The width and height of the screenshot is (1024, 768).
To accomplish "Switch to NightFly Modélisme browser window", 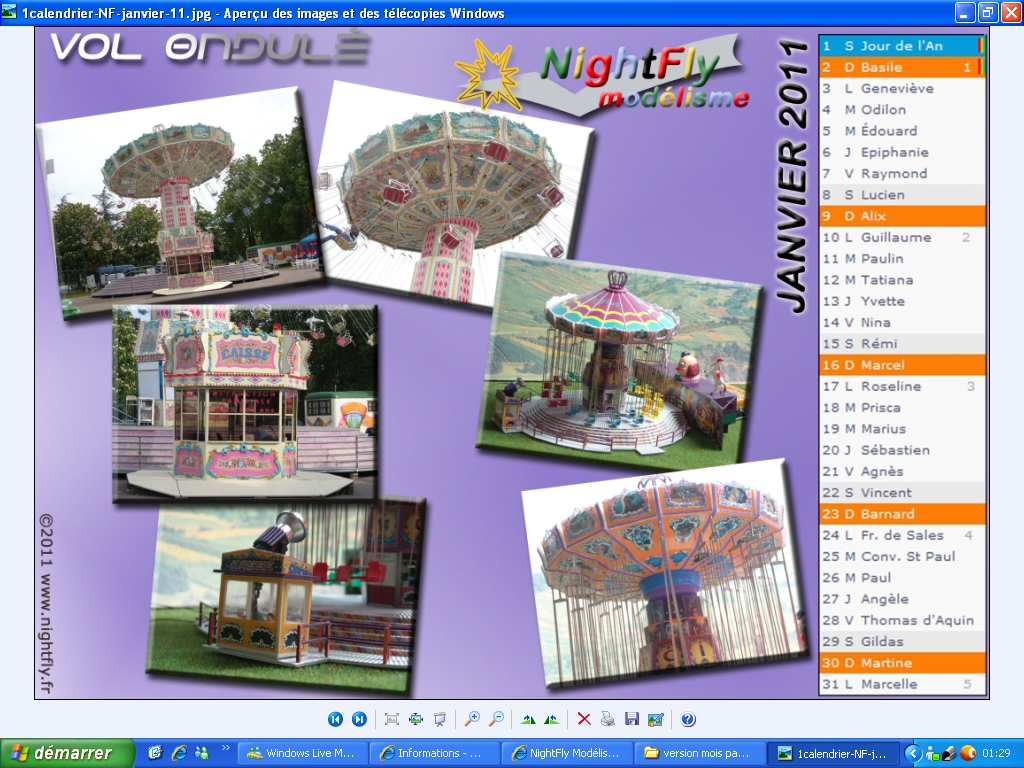I will (566, 753).
